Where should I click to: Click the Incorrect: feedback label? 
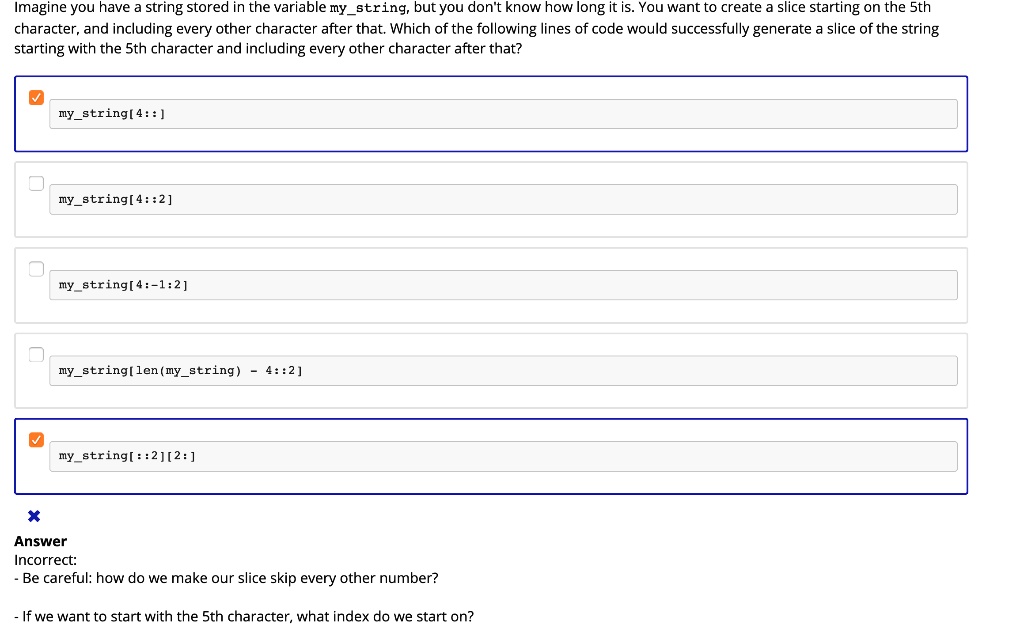point(46,560)
